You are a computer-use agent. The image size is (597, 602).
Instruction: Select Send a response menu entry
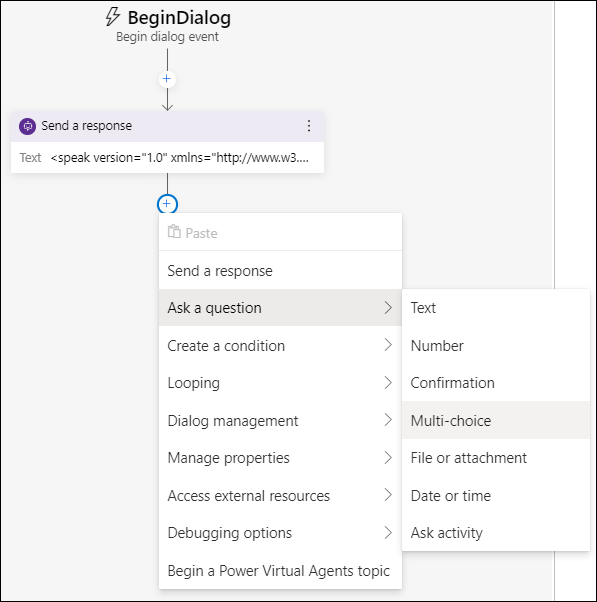[x=280, y=271]
